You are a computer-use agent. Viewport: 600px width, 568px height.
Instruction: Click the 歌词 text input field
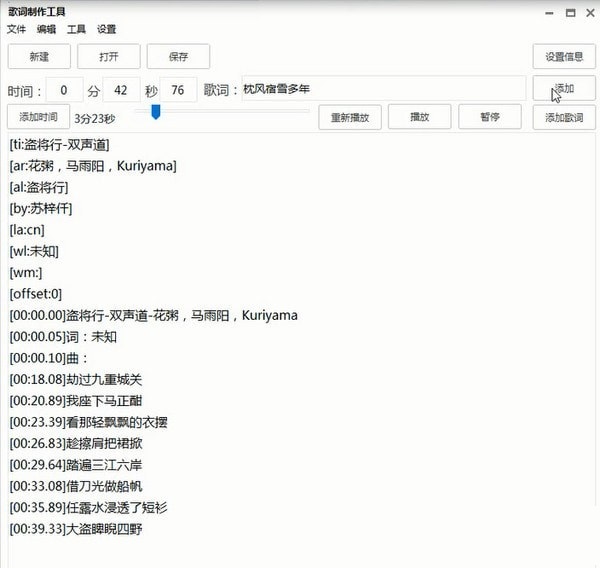point(382,89)
